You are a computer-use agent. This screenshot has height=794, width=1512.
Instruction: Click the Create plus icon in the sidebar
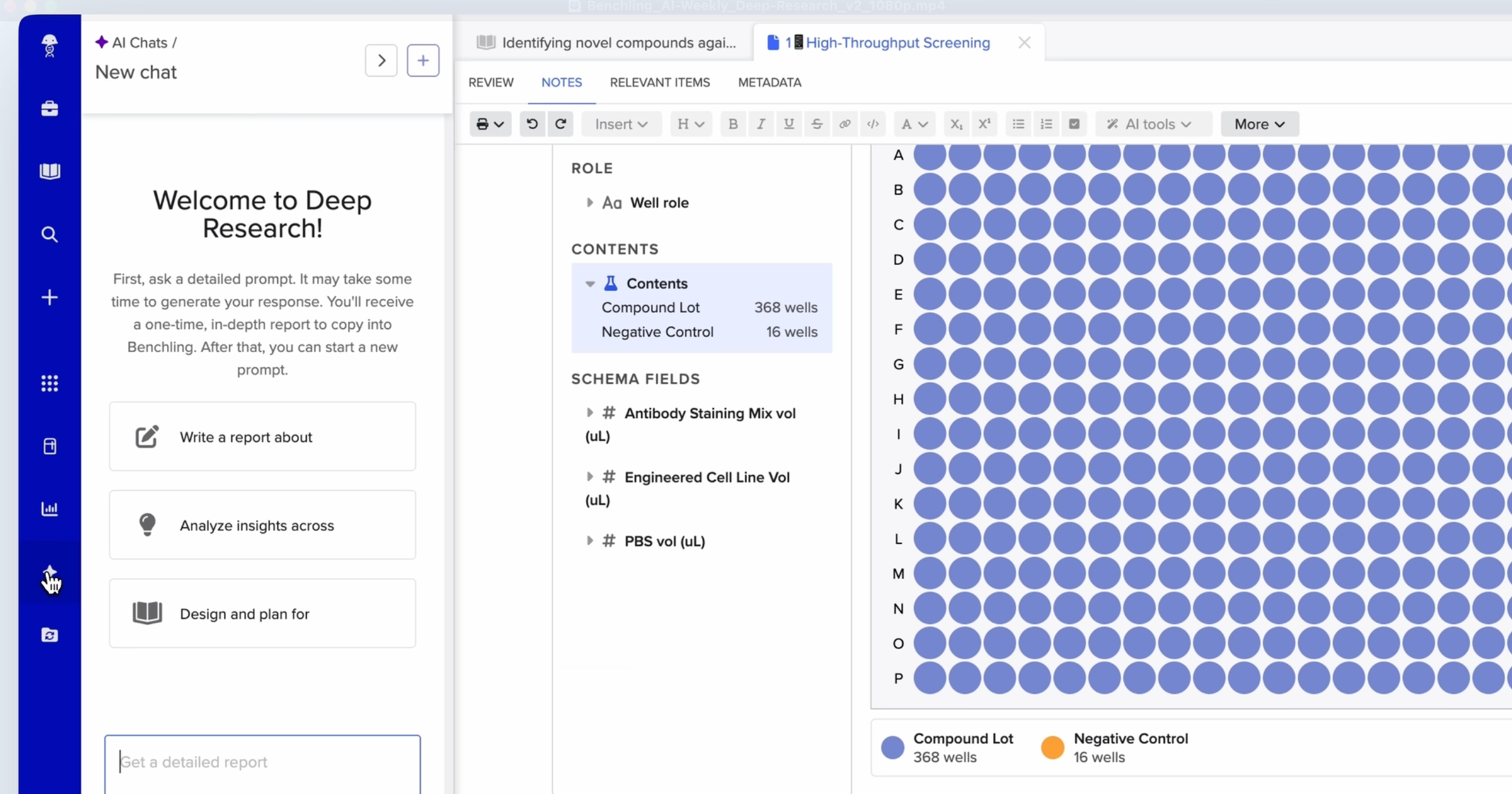49,297
